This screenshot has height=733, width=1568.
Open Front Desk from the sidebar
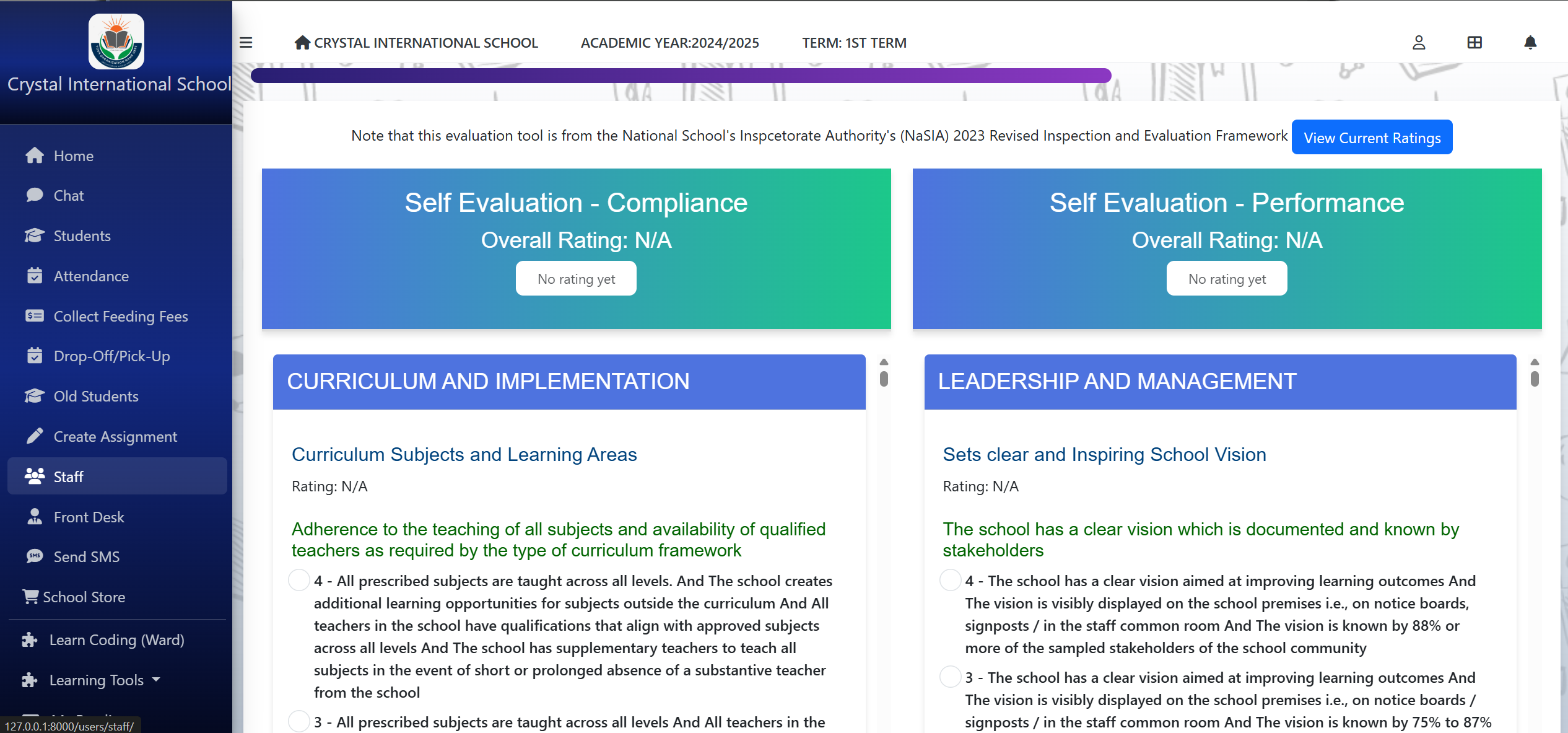[x=89, y=517]
